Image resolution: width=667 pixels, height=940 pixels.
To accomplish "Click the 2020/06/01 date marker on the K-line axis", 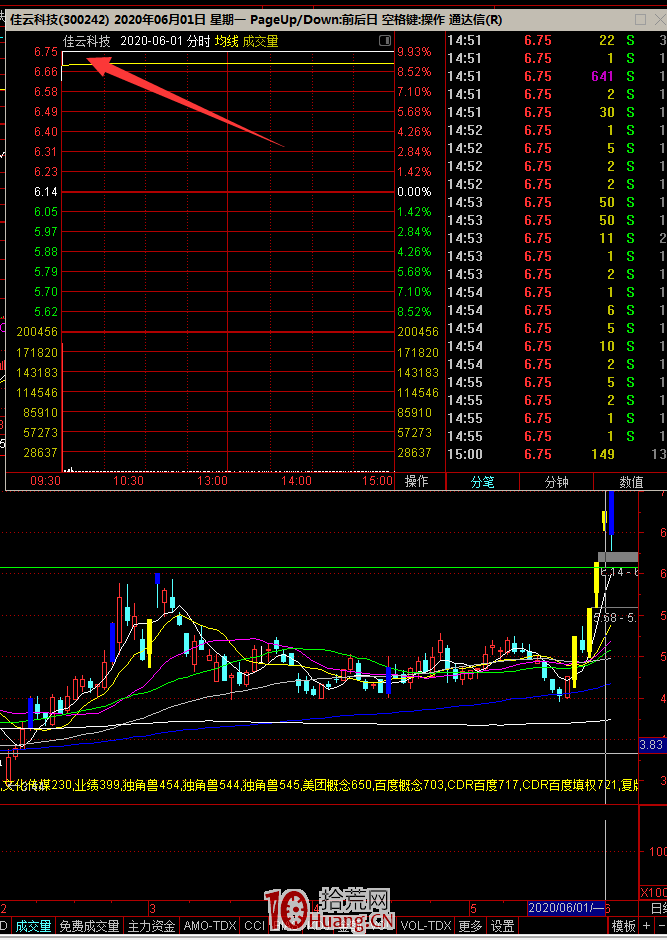I will 566,908.
